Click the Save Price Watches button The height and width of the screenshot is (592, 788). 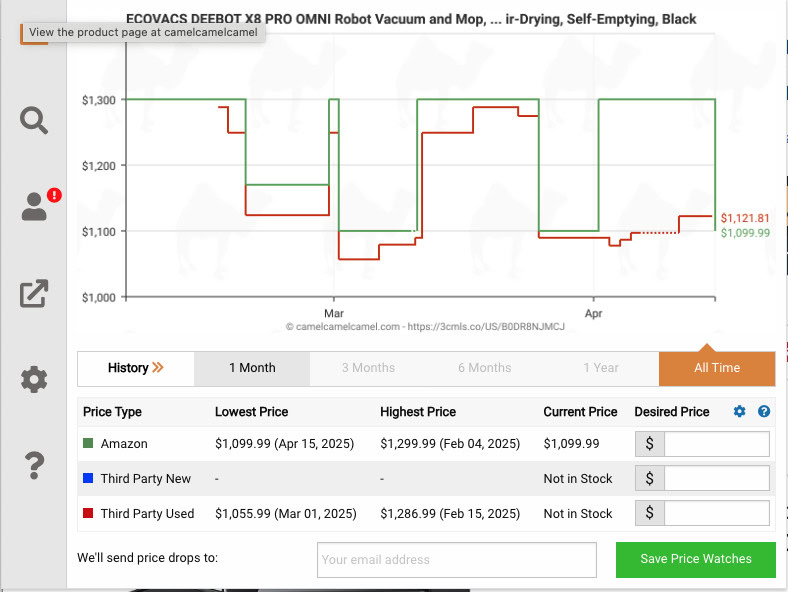pos(695,559)
